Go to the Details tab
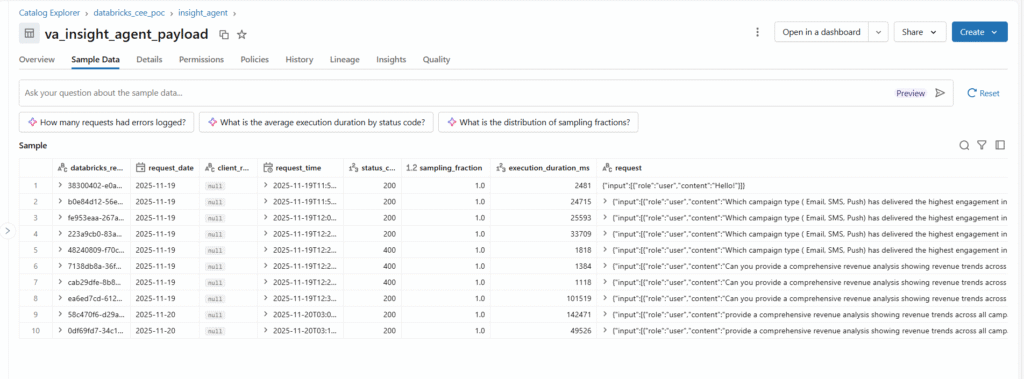This screenshot has width=1024, height=379. (149, 59)
